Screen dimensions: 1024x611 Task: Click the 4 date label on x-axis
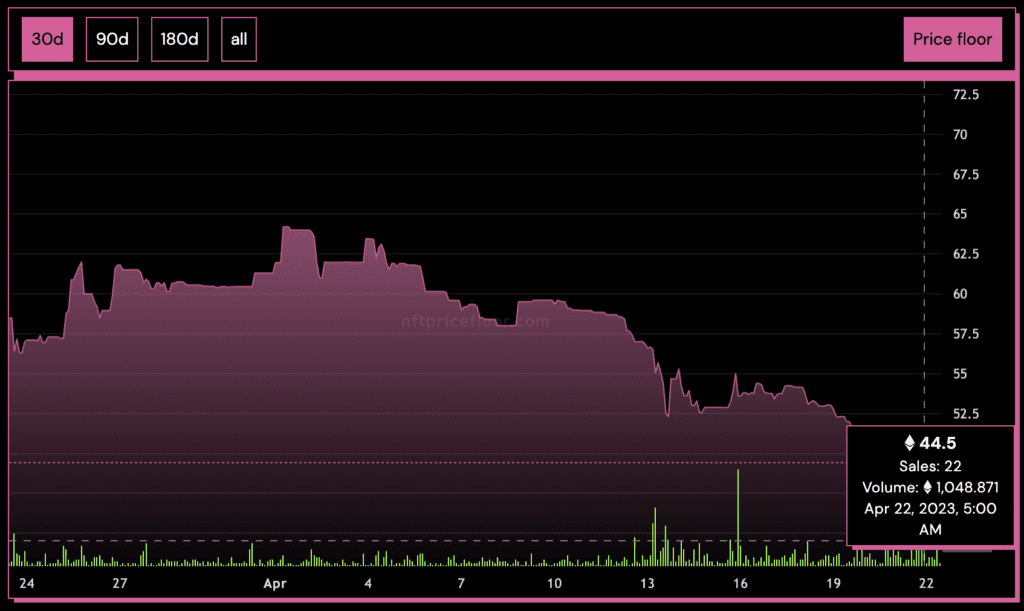click(x=368, y=583)
